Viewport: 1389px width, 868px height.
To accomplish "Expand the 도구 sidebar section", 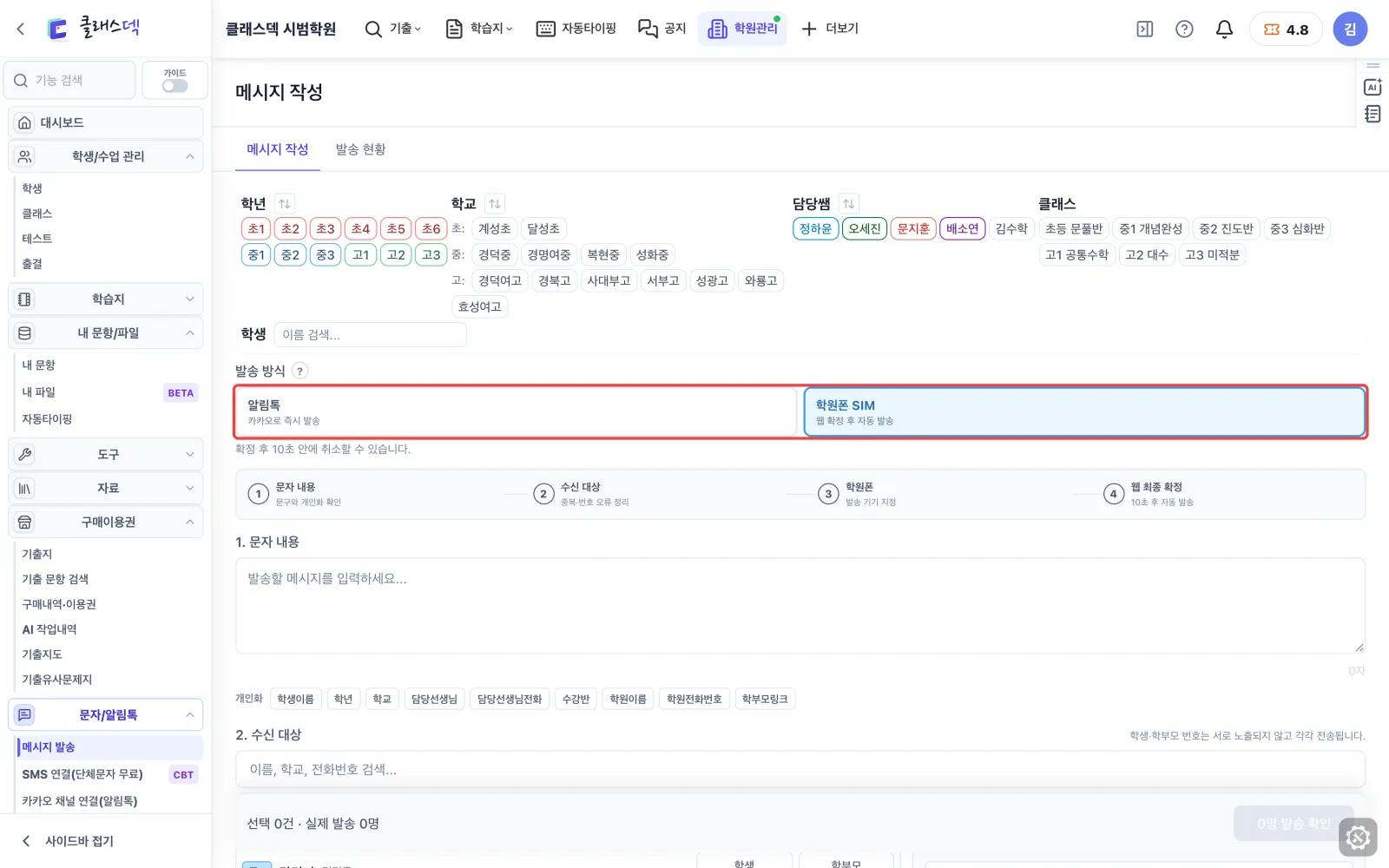I will click(106, 454).
